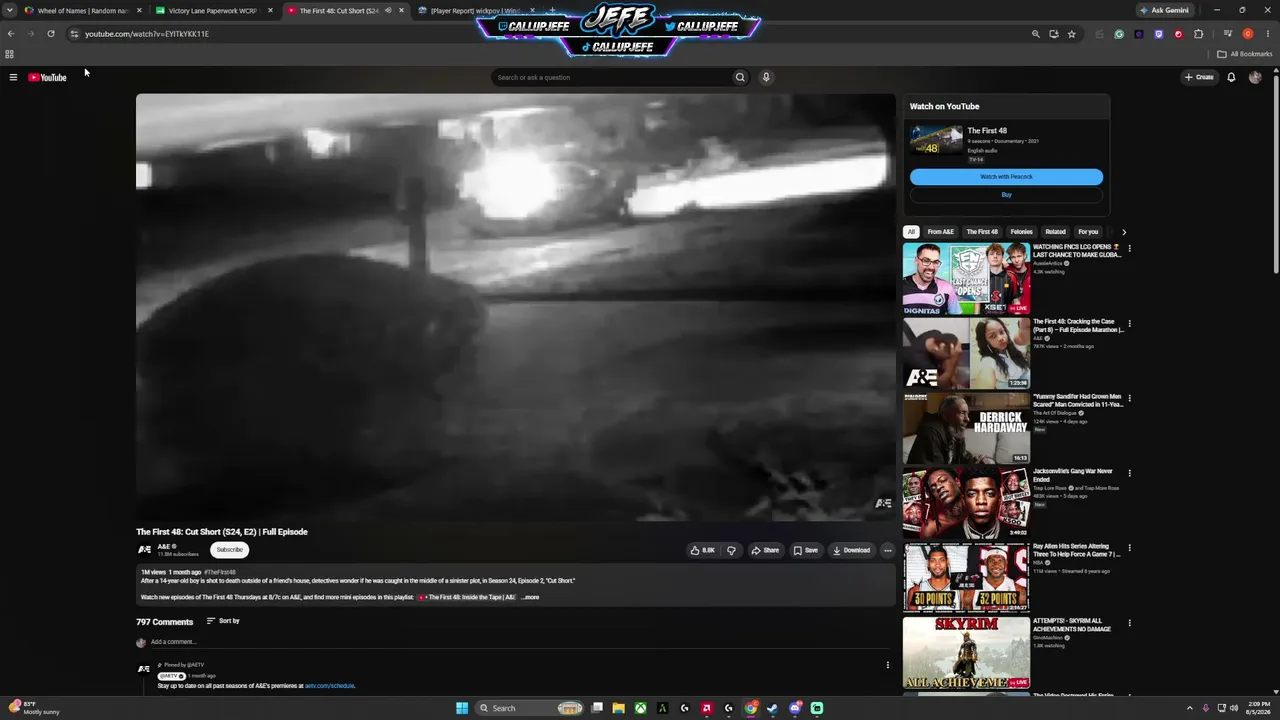Screen dimensions: 1280x720
Task: Open Chrome tab search dropdown
Action: coord(10,11)
